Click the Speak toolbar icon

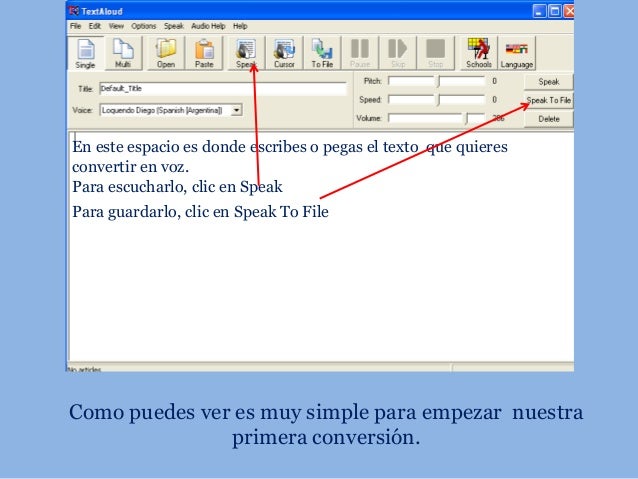[x=246, y=53]
